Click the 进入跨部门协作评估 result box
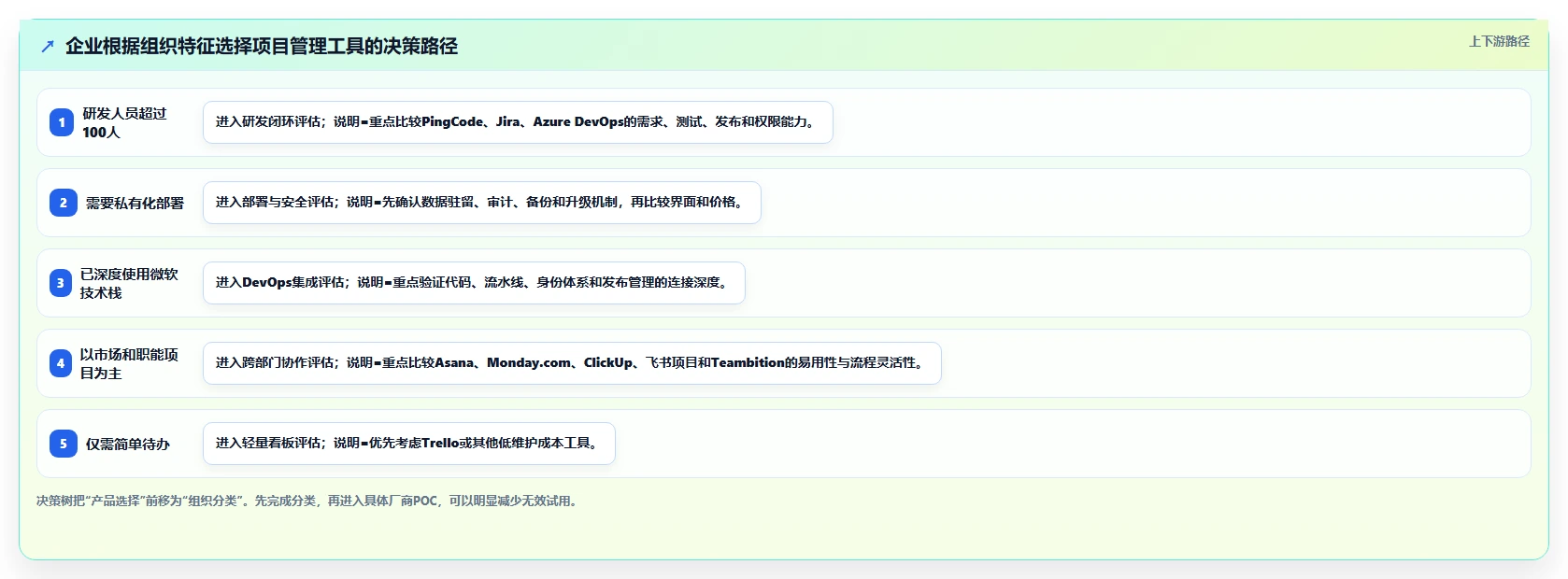 pyautogui.click(x=572, y=363)
